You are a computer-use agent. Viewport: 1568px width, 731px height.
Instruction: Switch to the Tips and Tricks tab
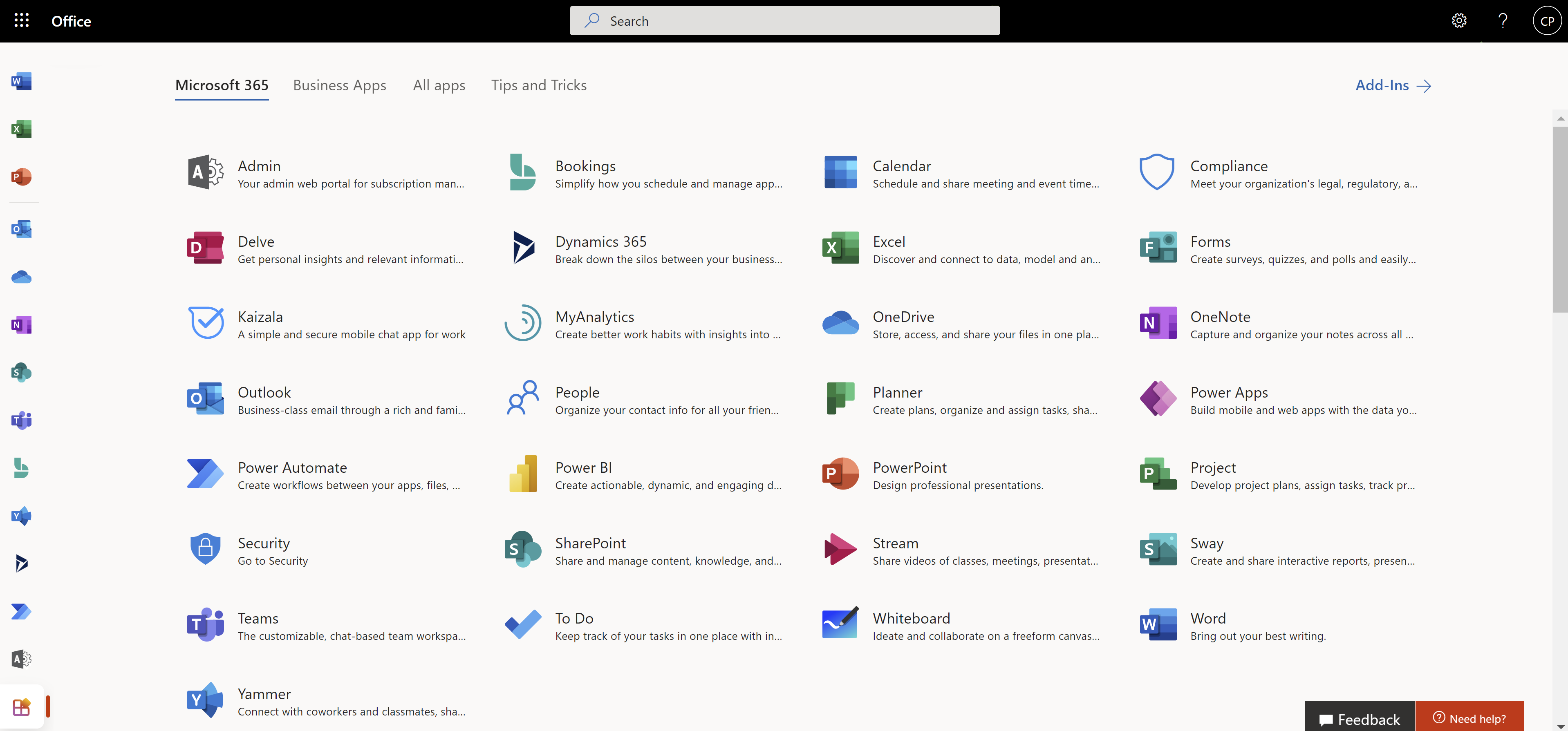point(538,85)
